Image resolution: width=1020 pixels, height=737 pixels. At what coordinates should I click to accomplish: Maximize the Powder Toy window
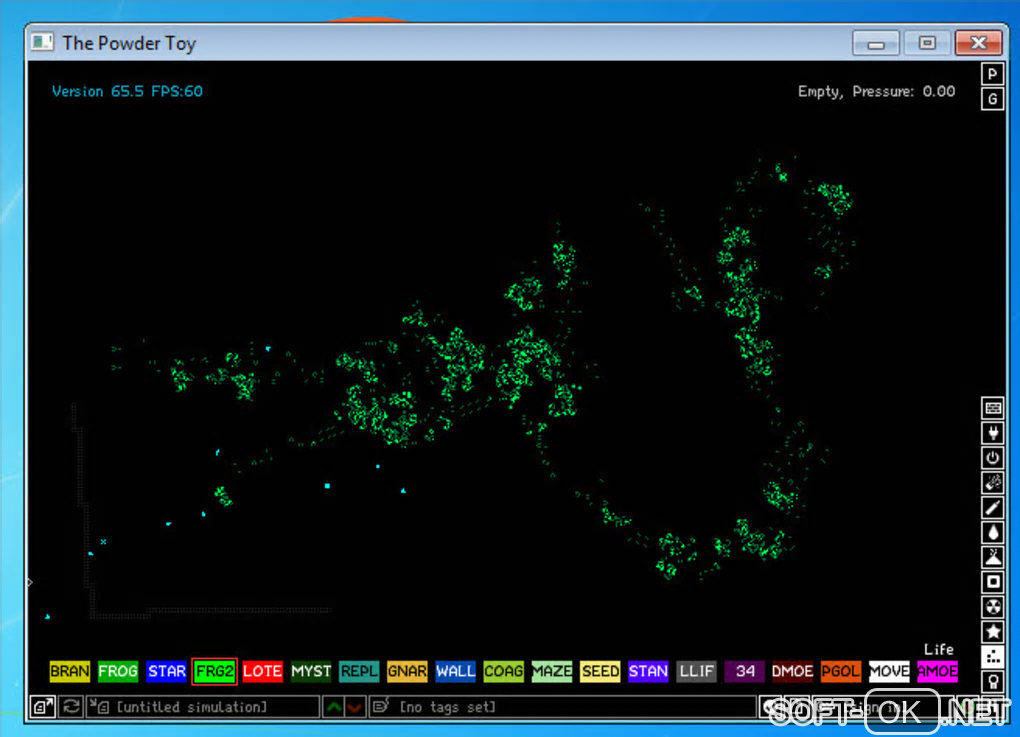click(927, 43)
